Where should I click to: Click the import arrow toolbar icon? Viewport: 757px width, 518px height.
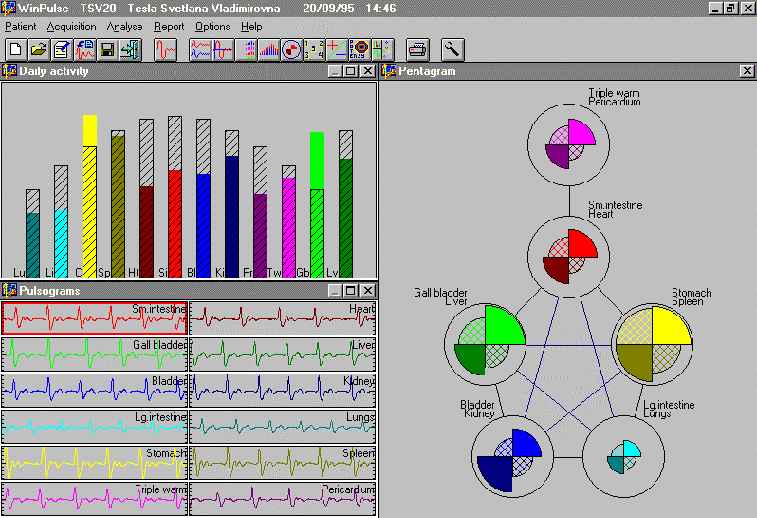point(130,49)
